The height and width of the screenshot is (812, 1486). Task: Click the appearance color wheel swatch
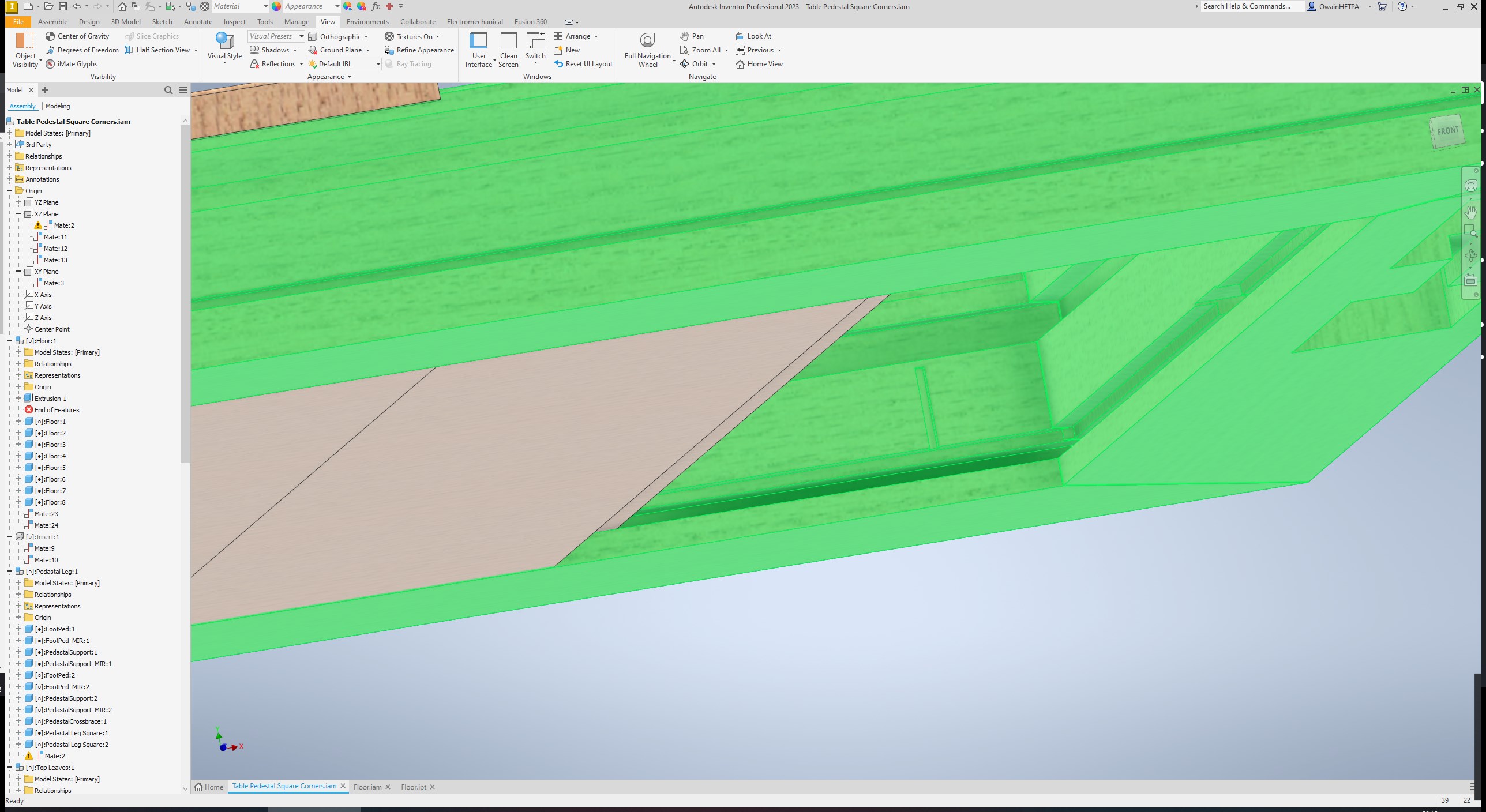pyautogui.click(x=276, y=6)
